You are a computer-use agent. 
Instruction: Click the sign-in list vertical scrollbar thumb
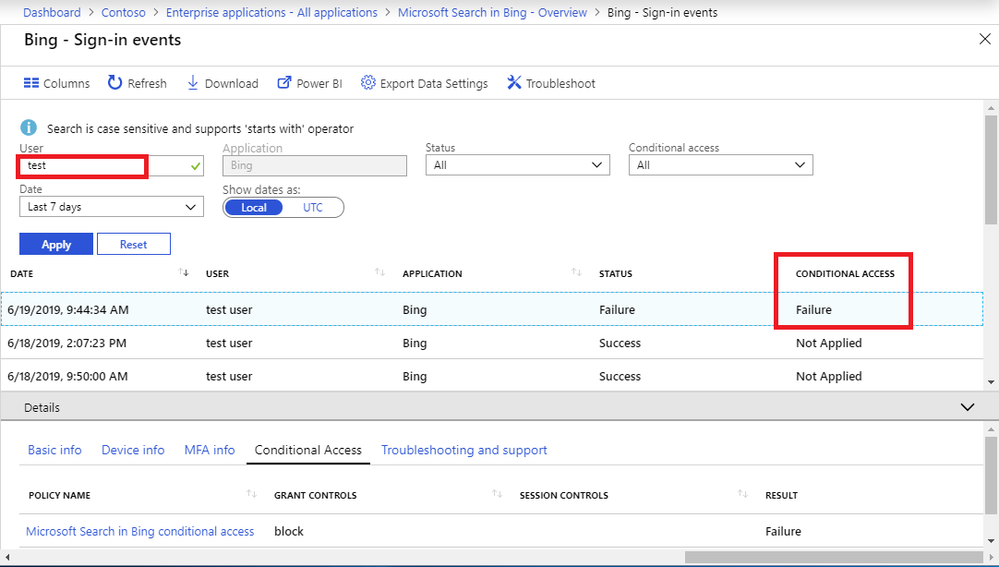pos(991,169)
